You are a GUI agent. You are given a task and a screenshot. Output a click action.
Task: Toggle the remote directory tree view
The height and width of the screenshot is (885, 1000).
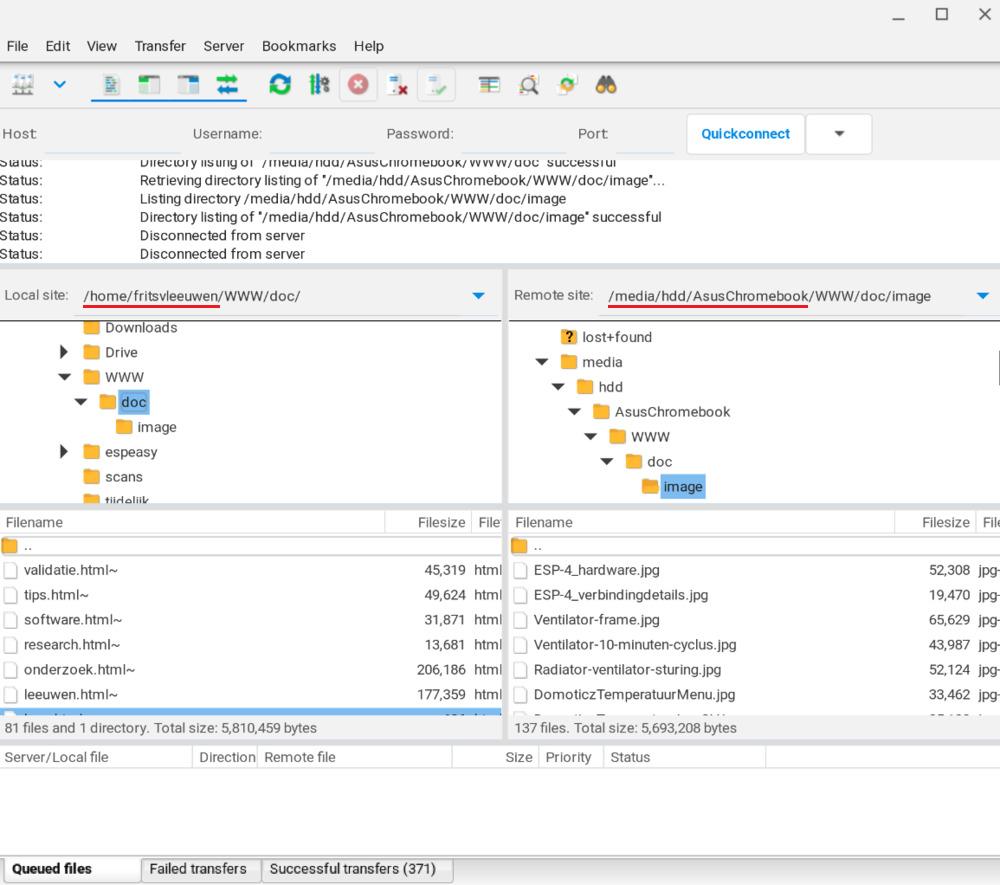coord(188,85)
